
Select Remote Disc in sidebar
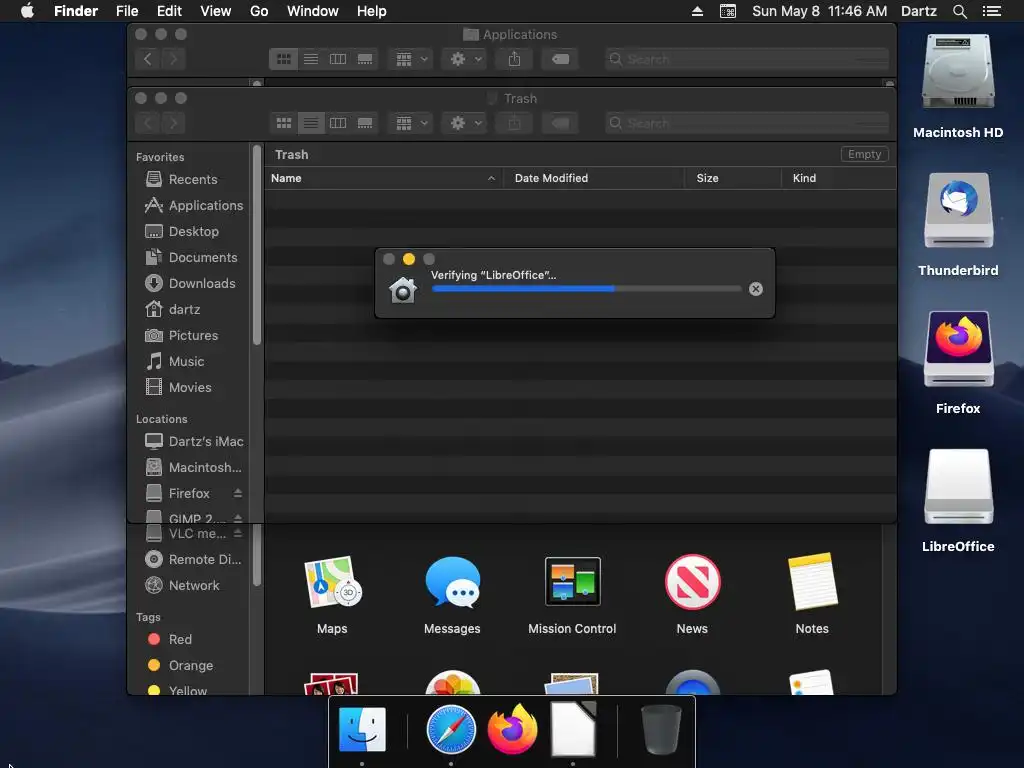[193, 560]
